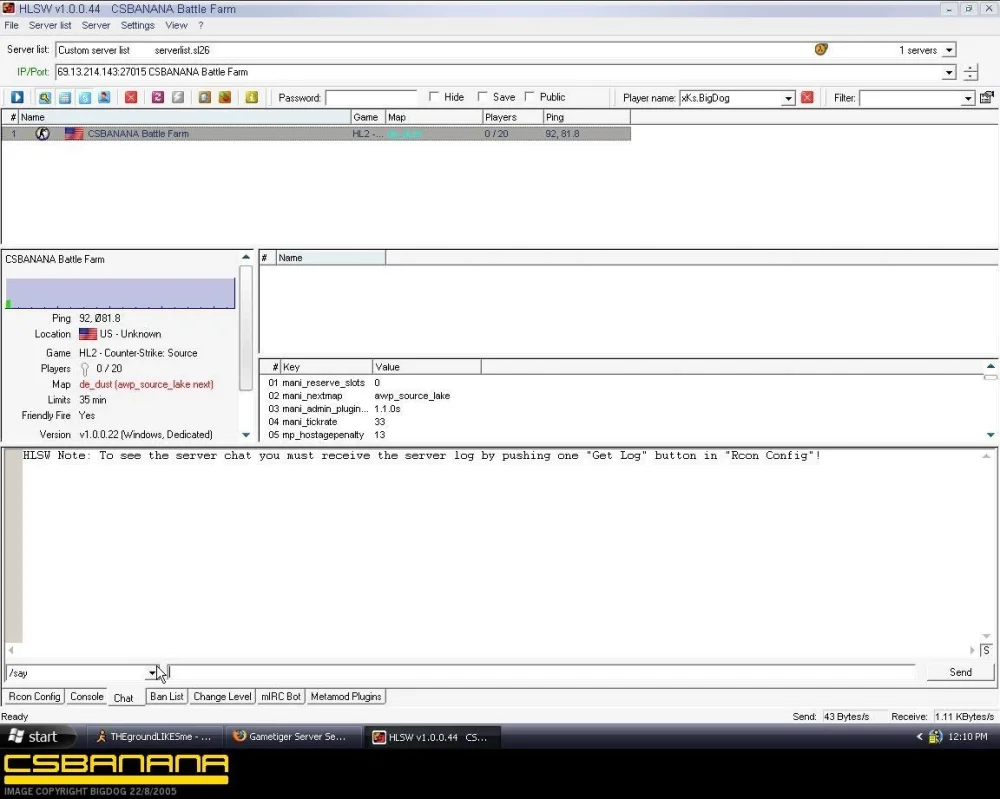Screen dimensions: 1000x799
Task: Click the magnifier search icon in toolbar
Action: (x=44, y=98)
